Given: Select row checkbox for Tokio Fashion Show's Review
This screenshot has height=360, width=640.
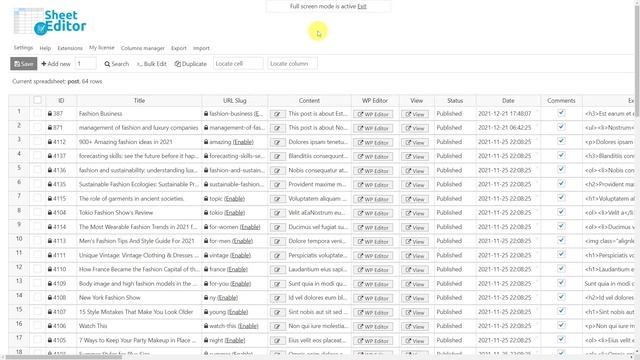Looking at the screenshot, I should pyautogui.click(x=37, y=212).
